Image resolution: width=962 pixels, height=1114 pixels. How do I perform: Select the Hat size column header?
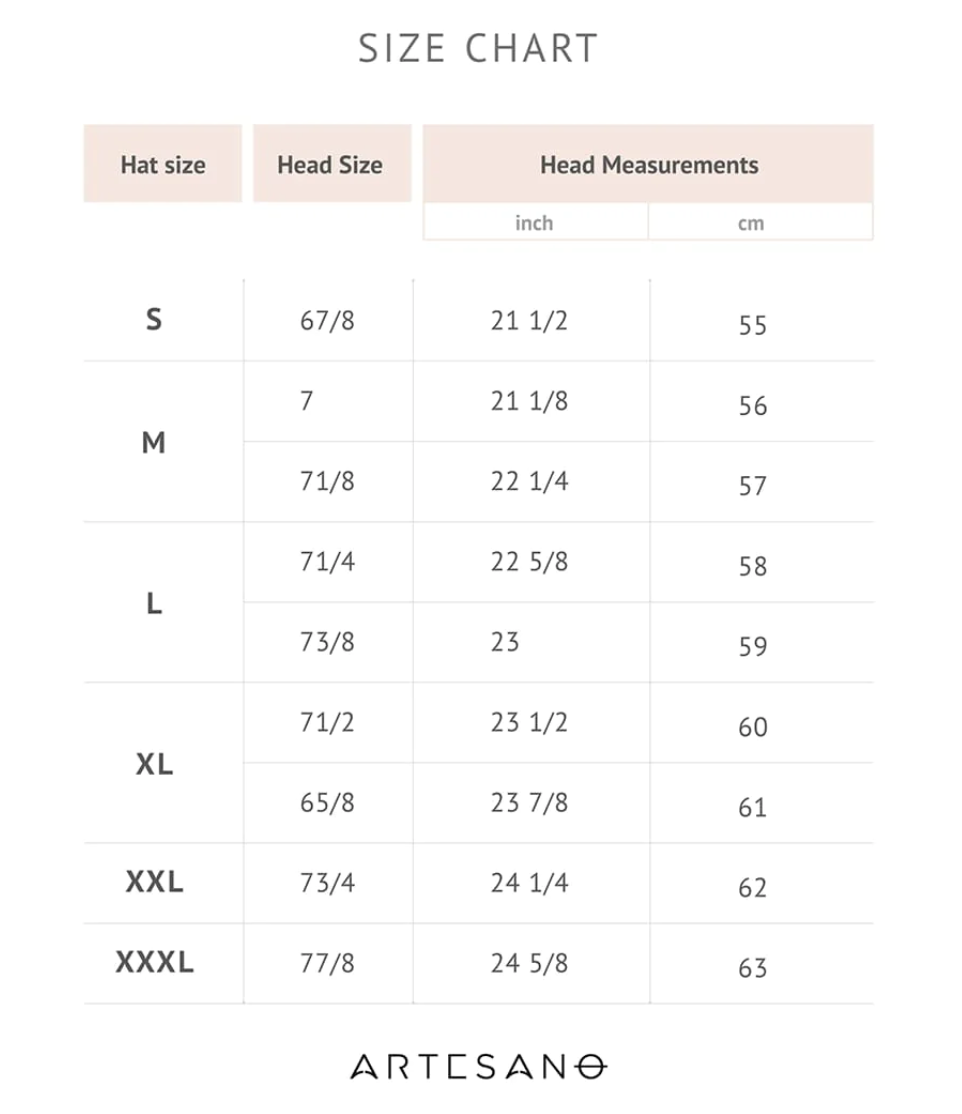pyautogui.click(x=163, y=164)
